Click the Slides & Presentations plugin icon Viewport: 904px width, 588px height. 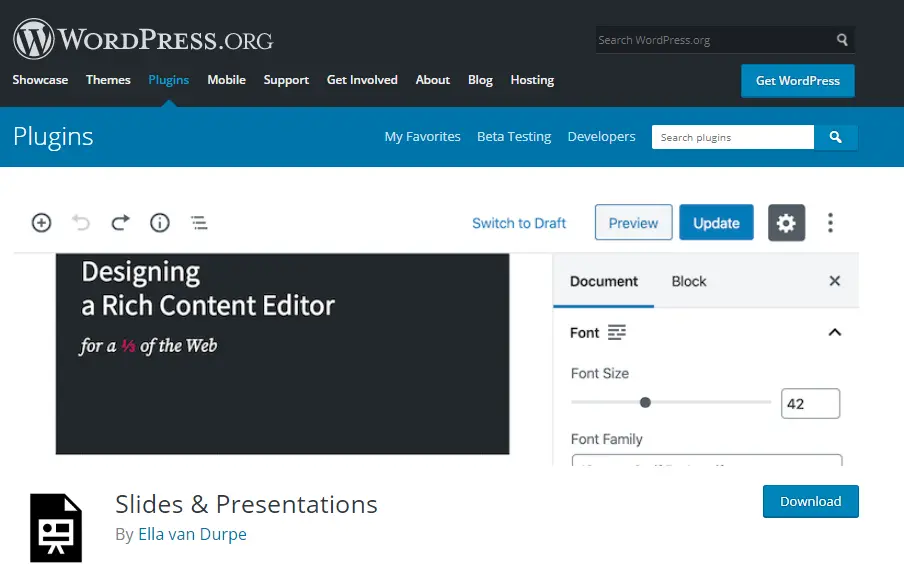pos(56,527)
